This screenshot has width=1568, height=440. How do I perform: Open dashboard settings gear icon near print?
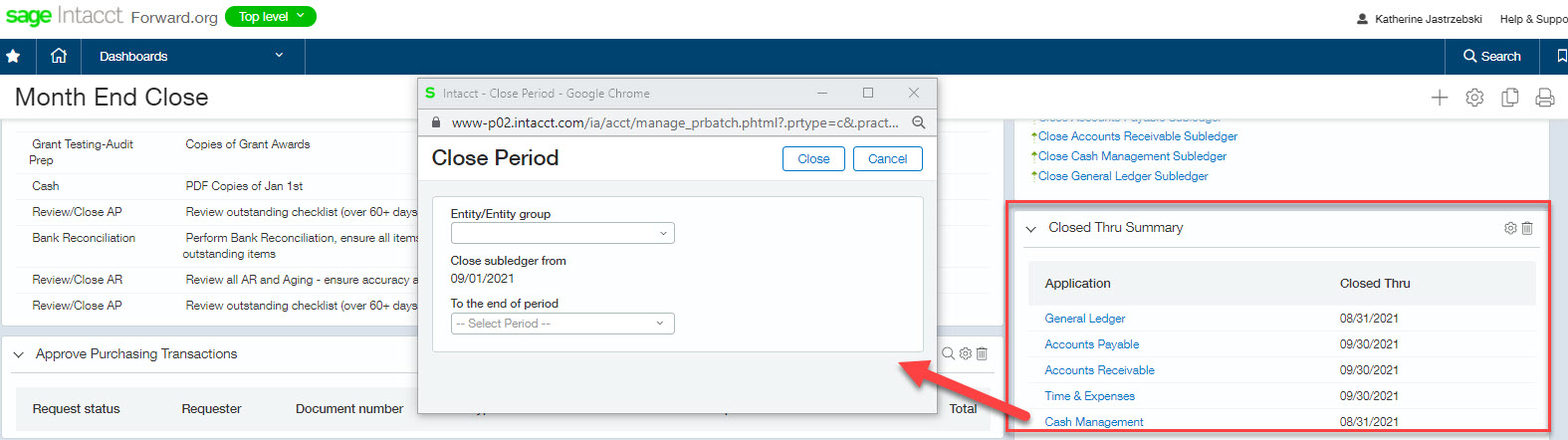click(x=1474, y=98)
